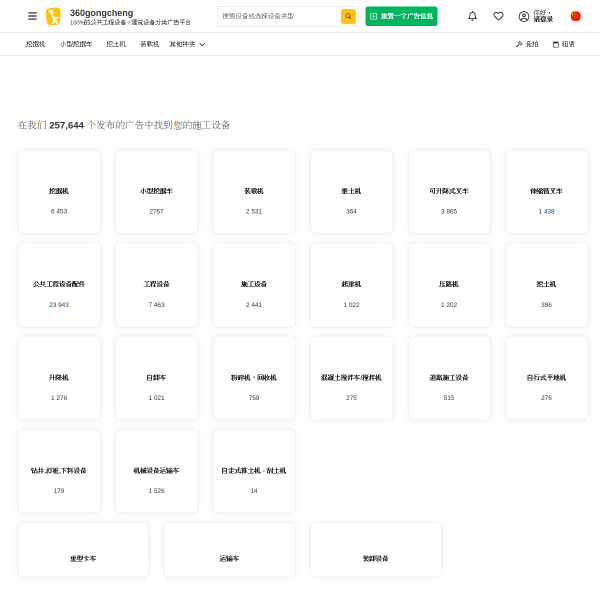Click the green post-an-ad button
The width and height of the screenshot is (600, 600).
point(401,16)
